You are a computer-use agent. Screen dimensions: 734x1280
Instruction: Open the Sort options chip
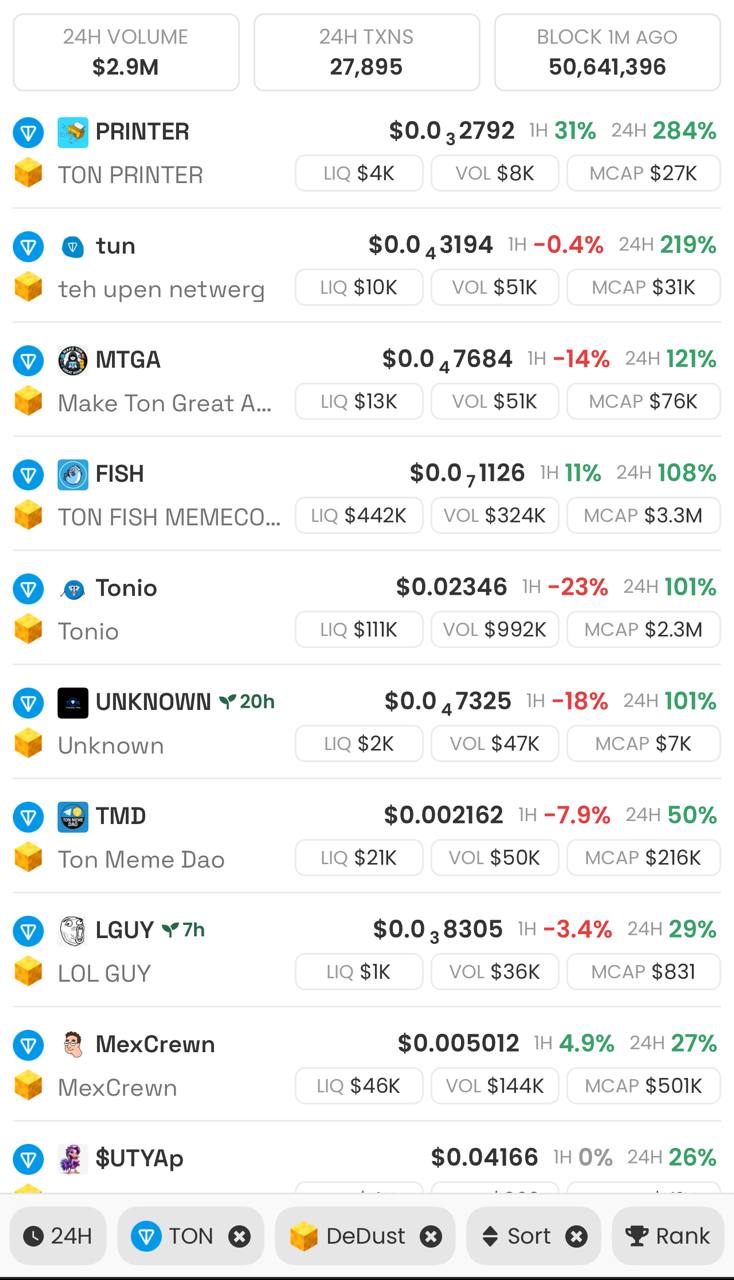tap(517, 1236)
